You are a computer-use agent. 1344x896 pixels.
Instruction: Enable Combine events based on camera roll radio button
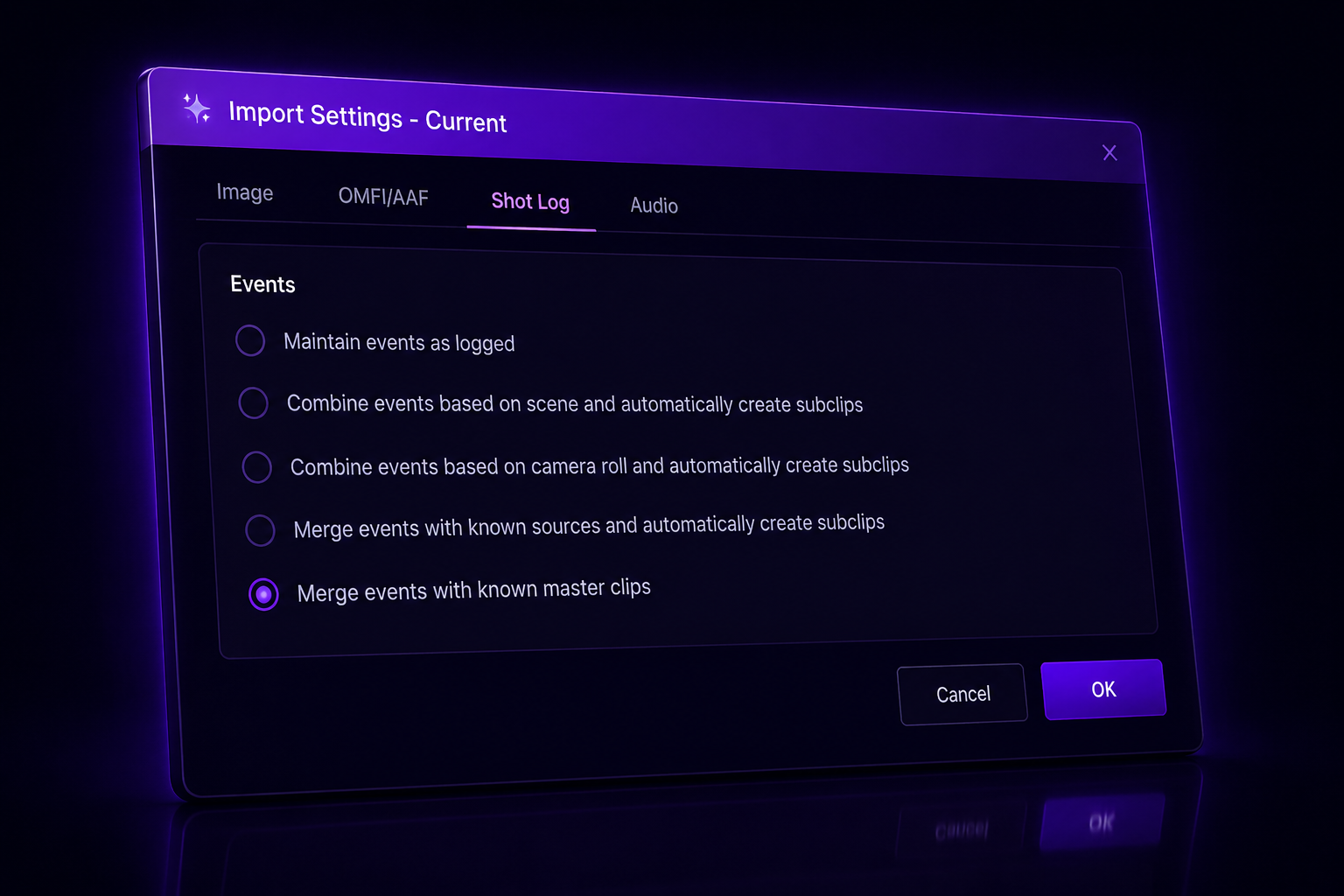click(257, 467)
